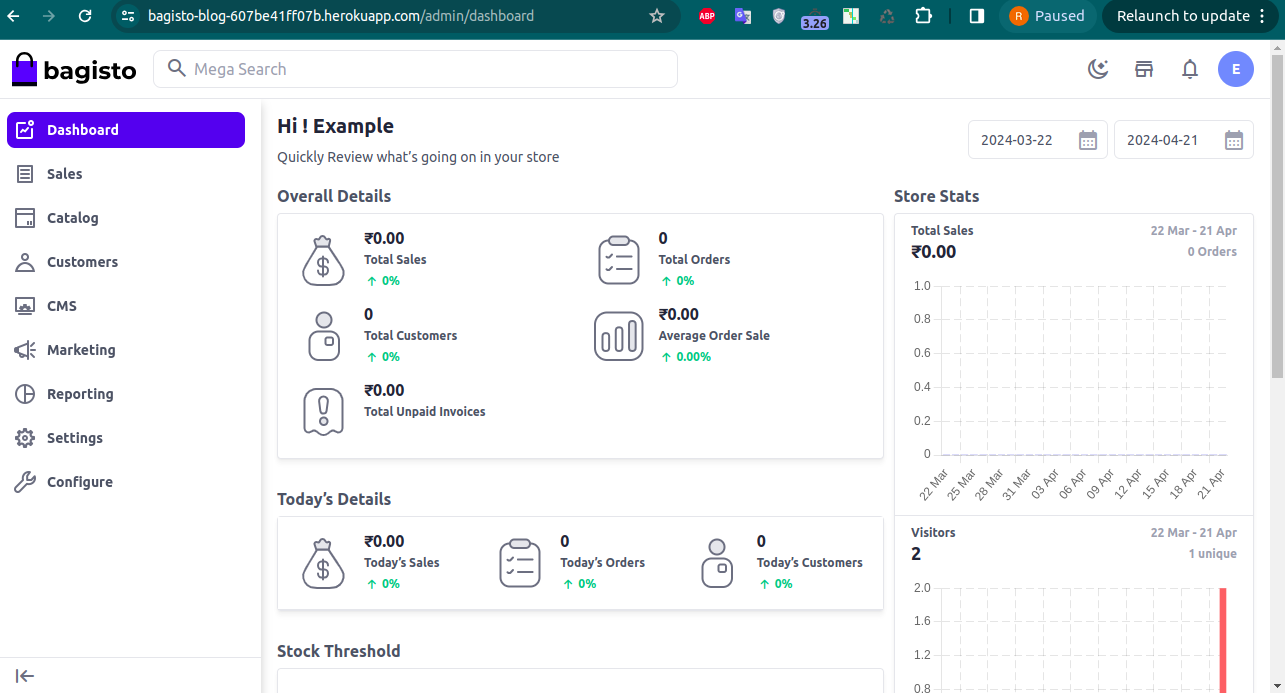
Task: Click calendar icon beside 2024-03-22
Action: tap(1088, 140)
